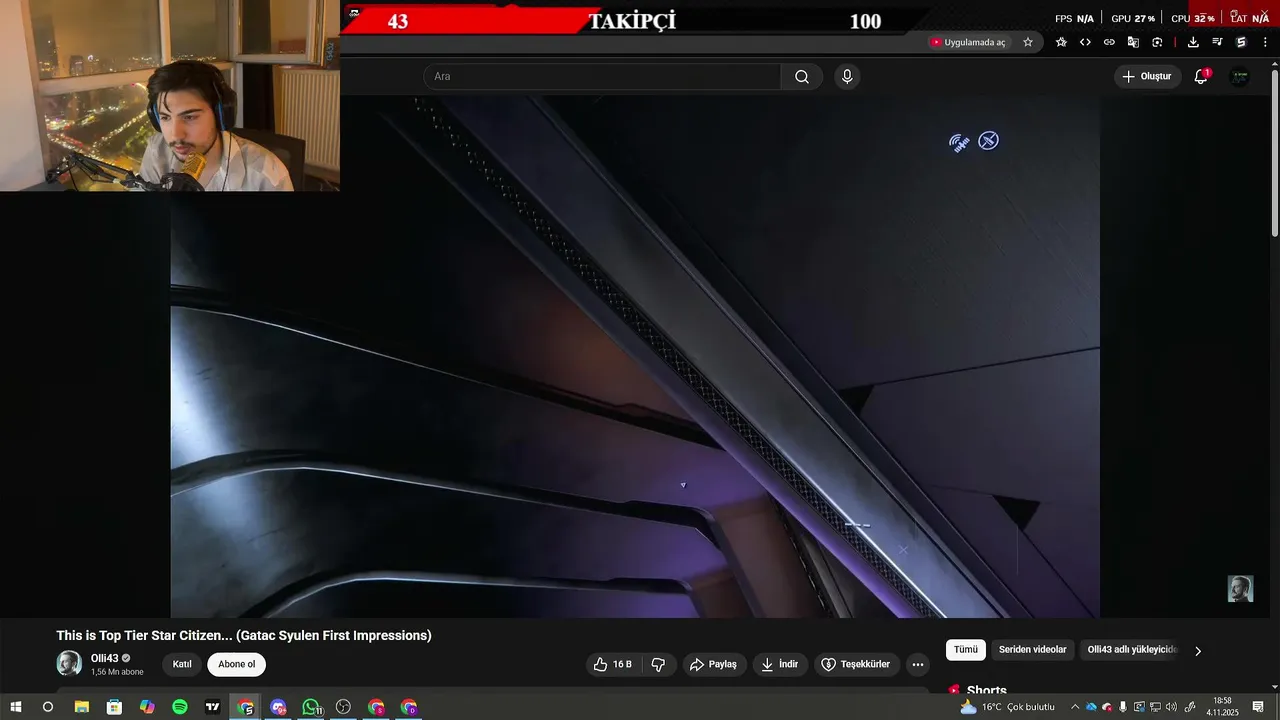Screen dimensions: 1280x720
Task: Open browser downloads icon
Action: [1193, 42]
